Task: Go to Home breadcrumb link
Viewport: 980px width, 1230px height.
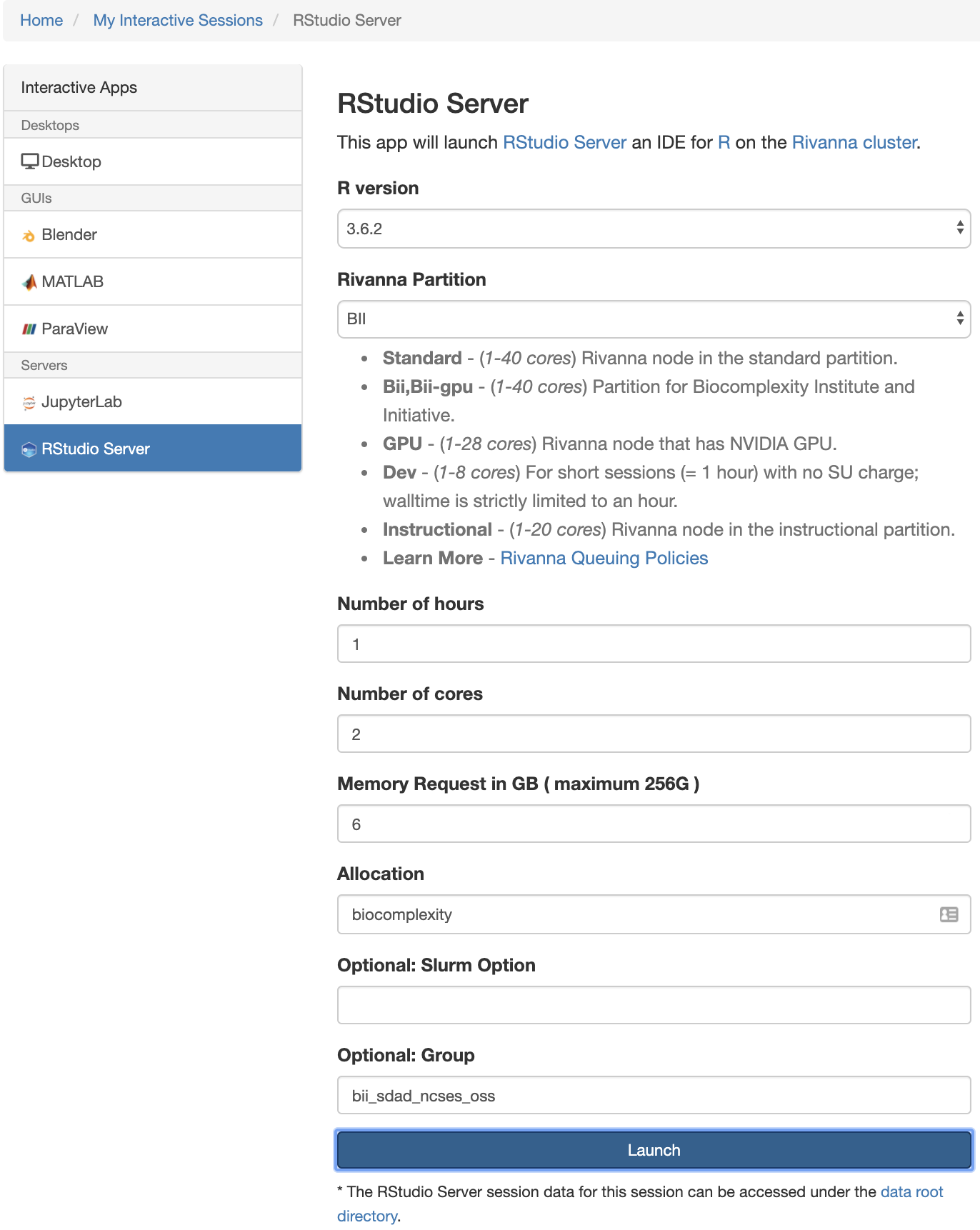Action: tap(41, 20)
